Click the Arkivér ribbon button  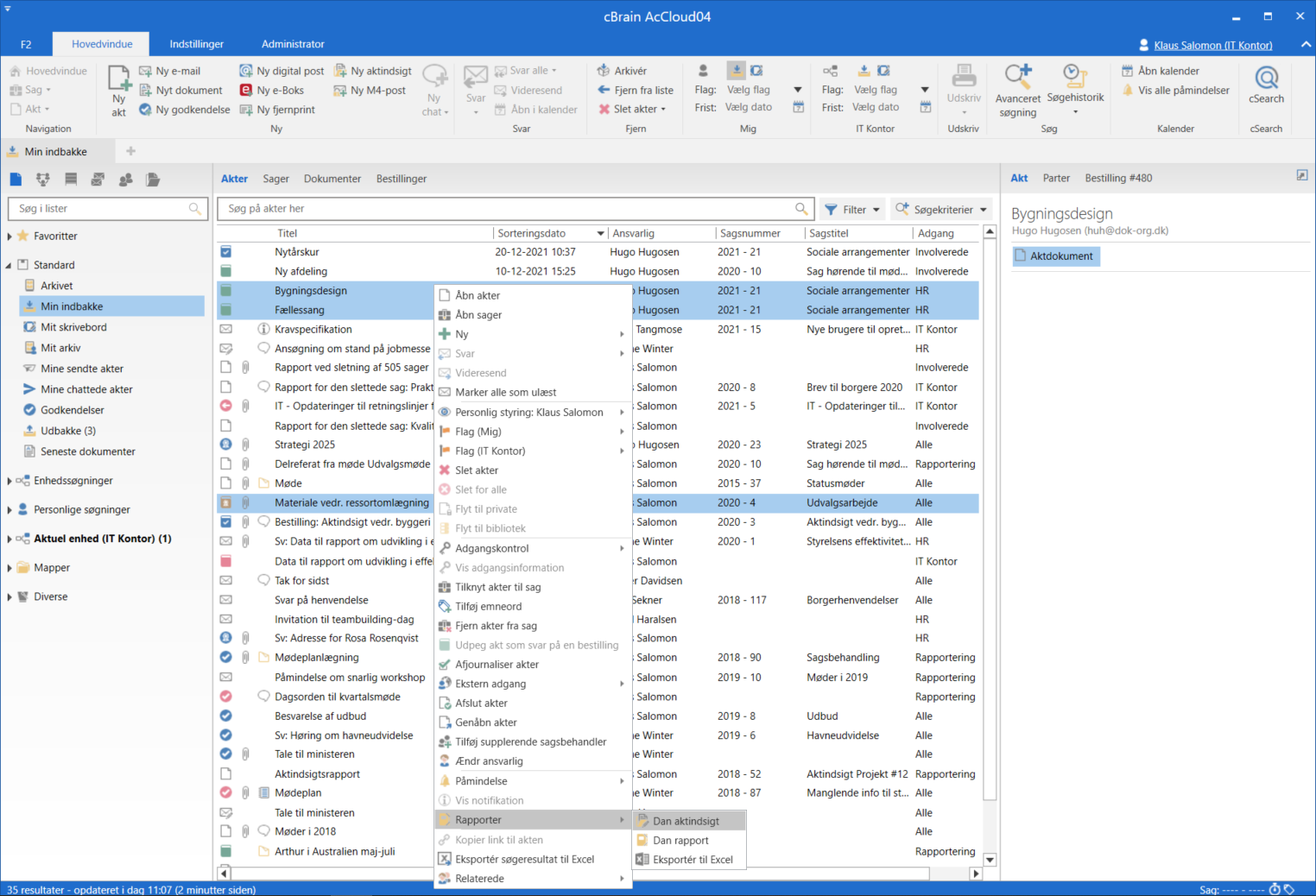[x=622, y=71]
